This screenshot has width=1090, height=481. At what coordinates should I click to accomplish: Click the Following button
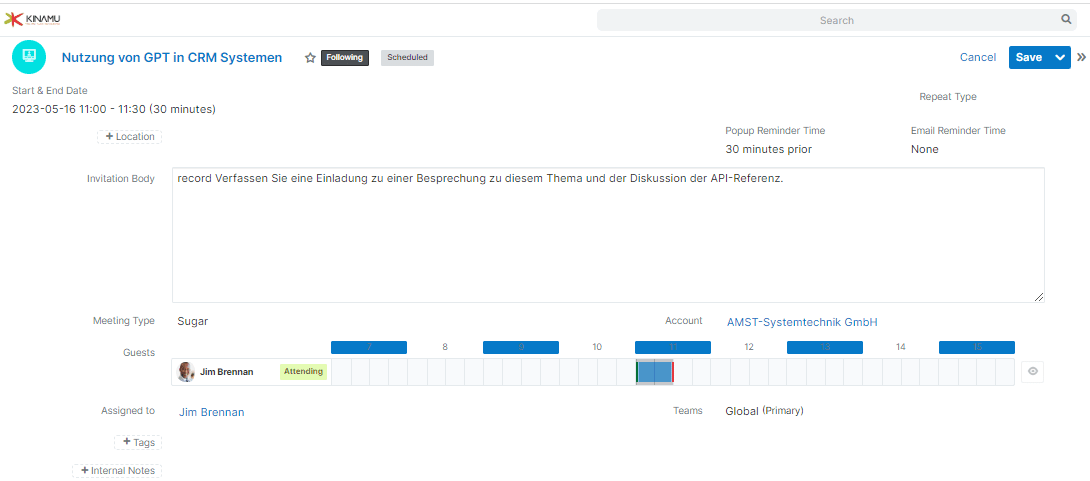click(x=345, y=58)
